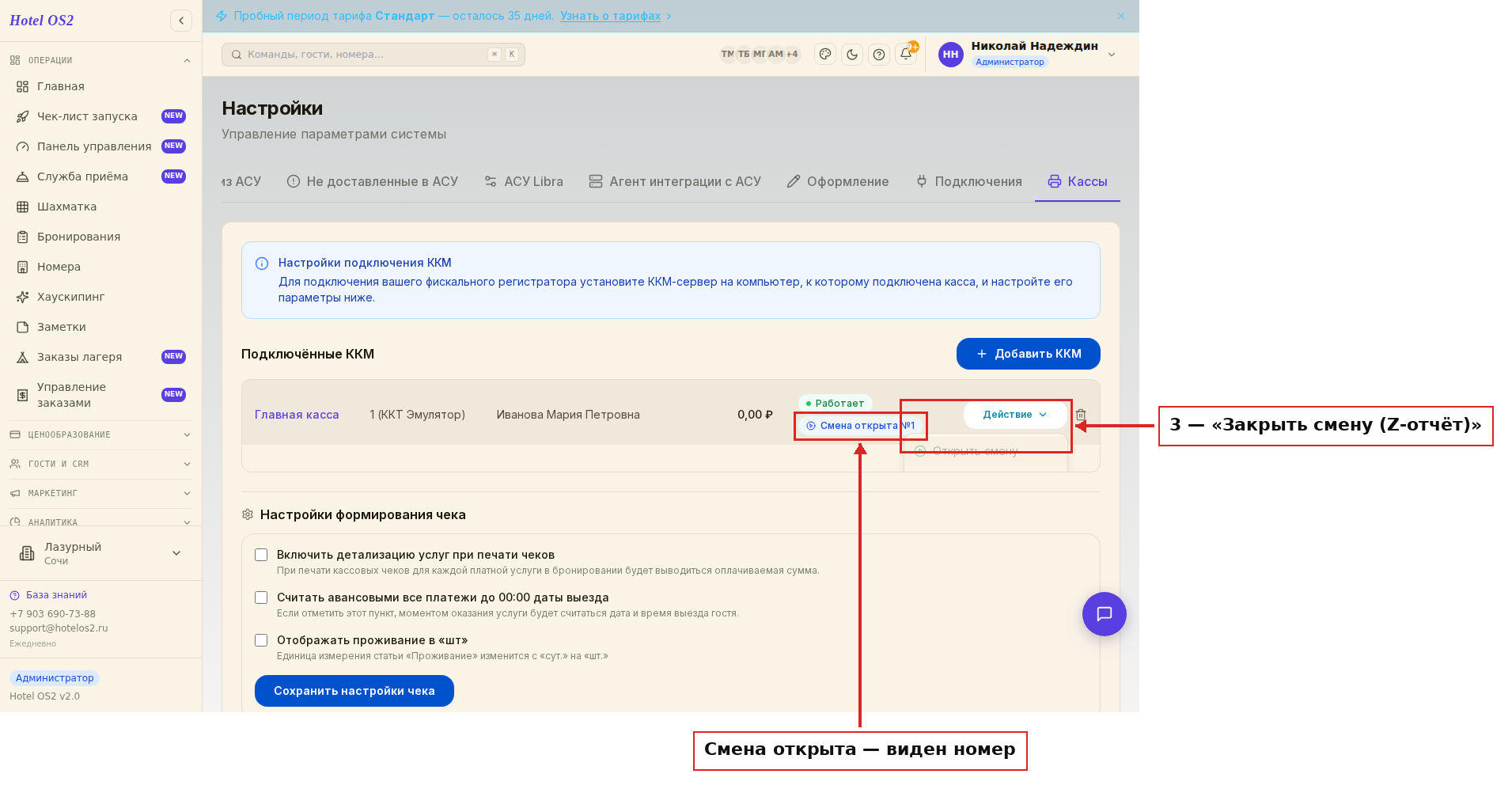Expand Маркетинг section

pos(100,493)
